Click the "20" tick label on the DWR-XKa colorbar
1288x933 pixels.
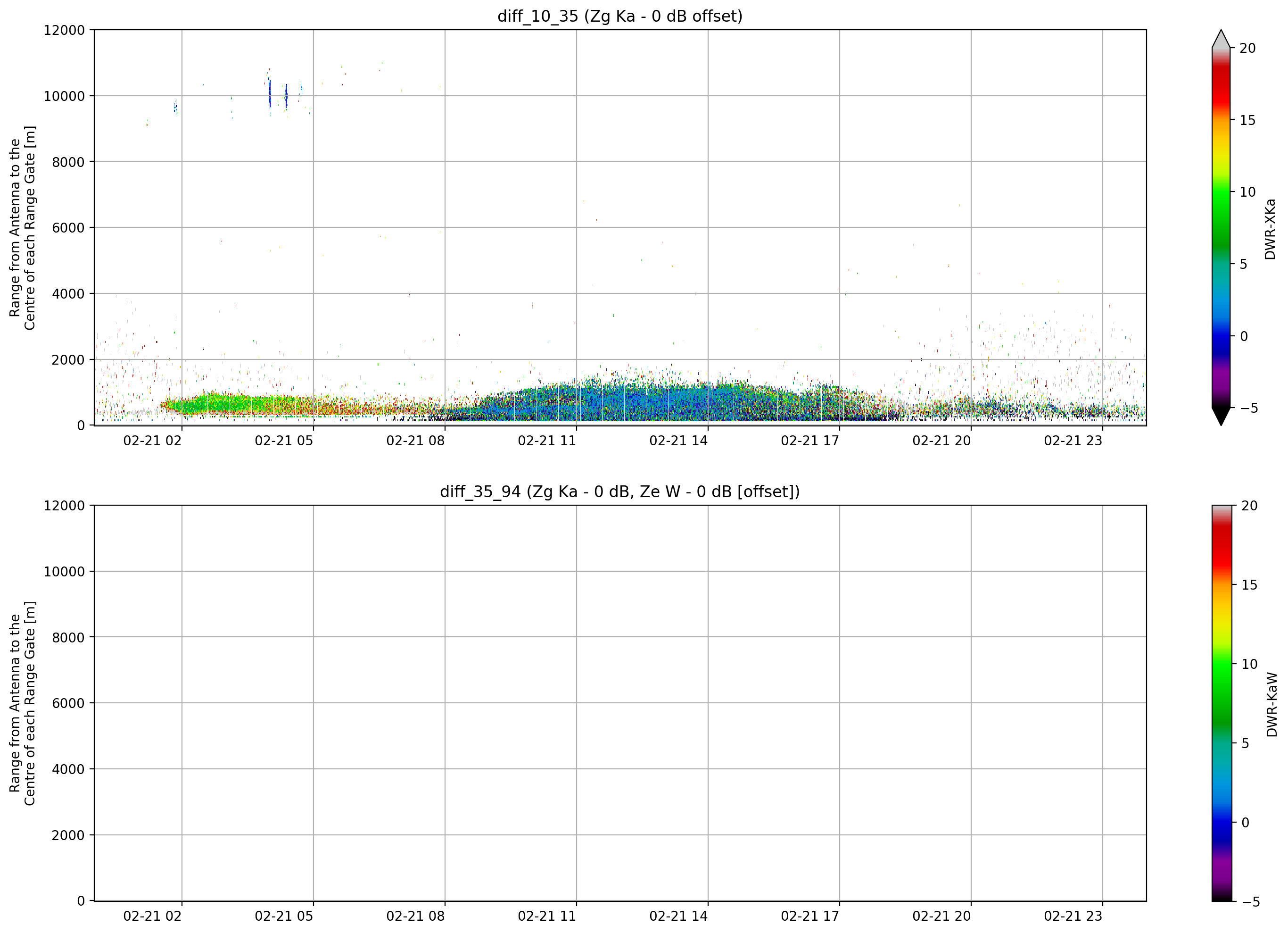pyautogui.click(x=1247, y=48)
